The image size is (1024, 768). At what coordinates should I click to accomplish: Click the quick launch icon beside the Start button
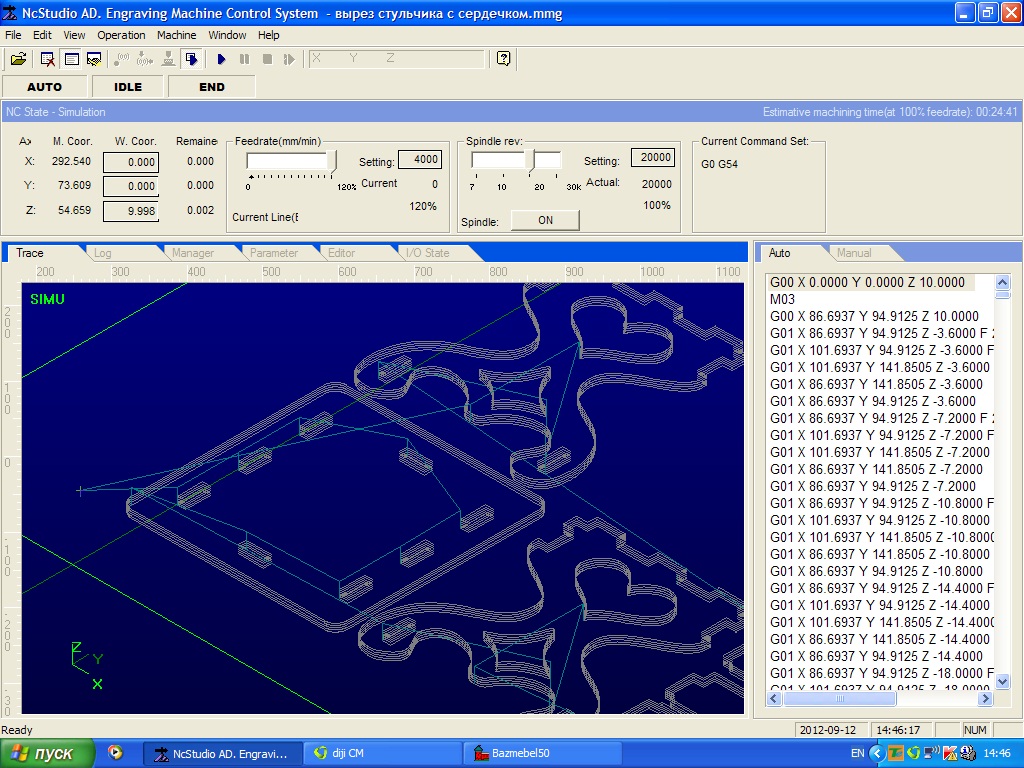point(116,752)
